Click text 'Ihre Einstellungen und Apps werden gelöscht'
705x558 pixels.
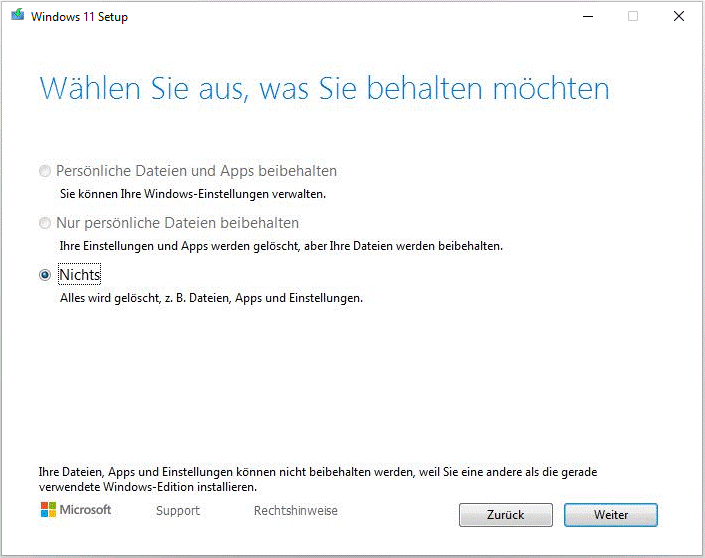pyautogui.click(x=179, y=246)
